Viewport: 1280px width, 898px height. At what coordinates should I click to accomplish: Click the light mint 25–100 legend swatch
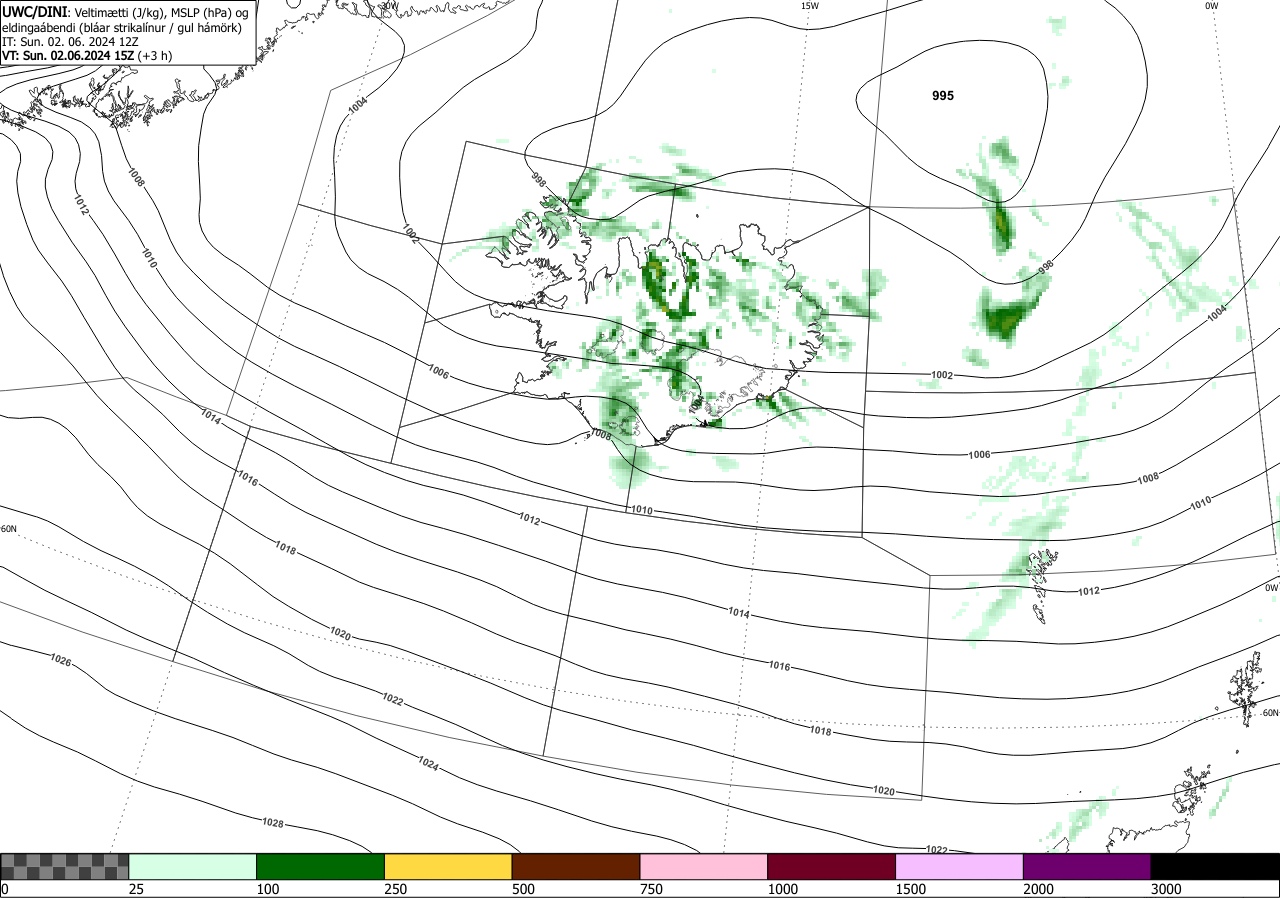click(193, 866)
